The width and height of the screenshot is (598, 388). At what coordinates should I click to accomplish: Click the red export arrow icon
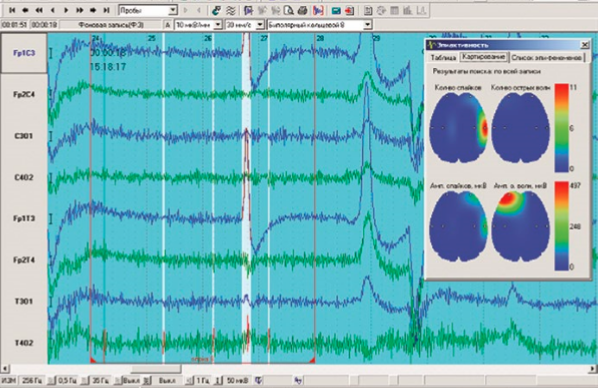(349, 10)
